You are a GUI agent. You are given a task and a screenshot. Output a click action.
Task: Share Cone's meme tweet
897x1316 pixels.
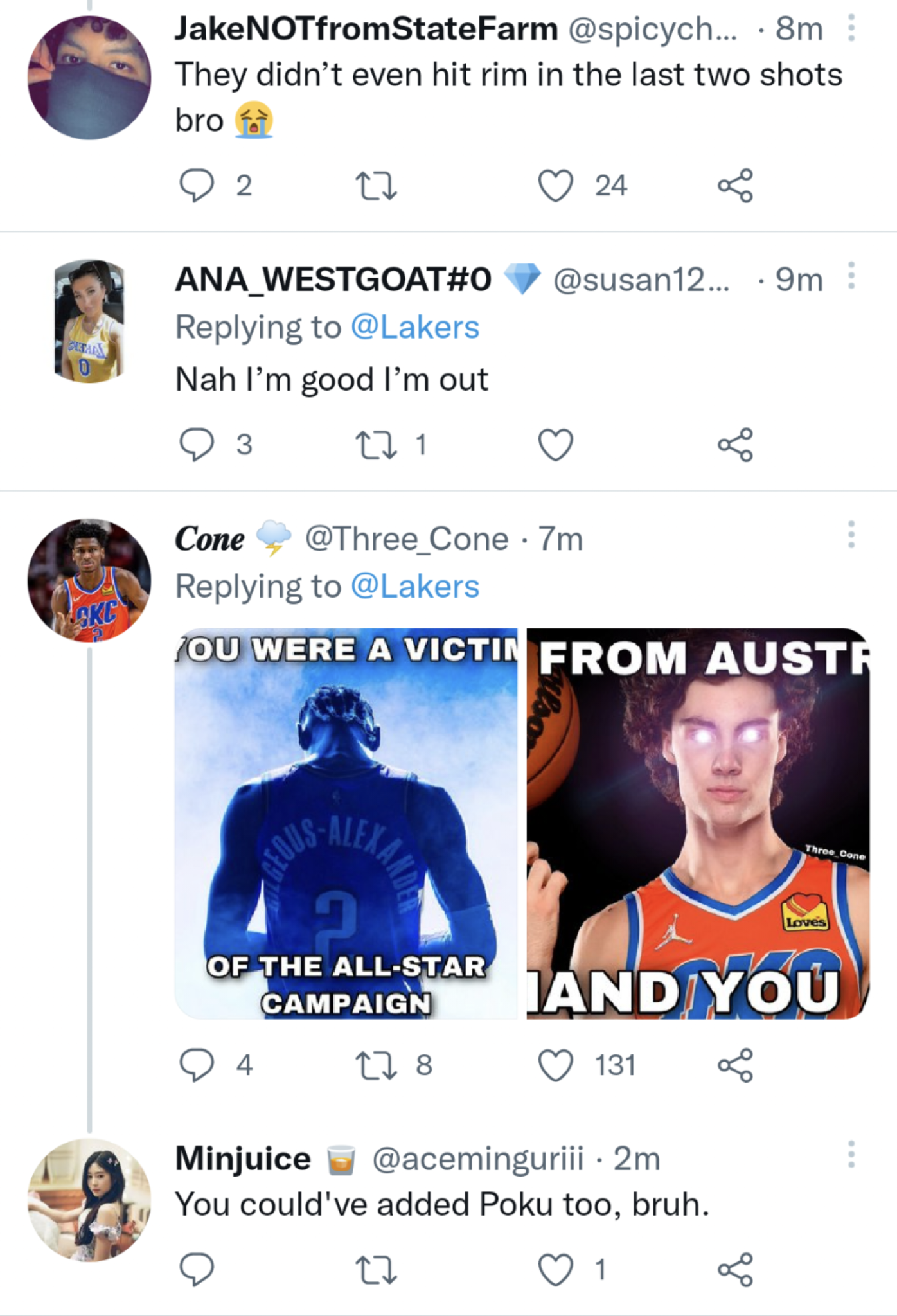735,1065
